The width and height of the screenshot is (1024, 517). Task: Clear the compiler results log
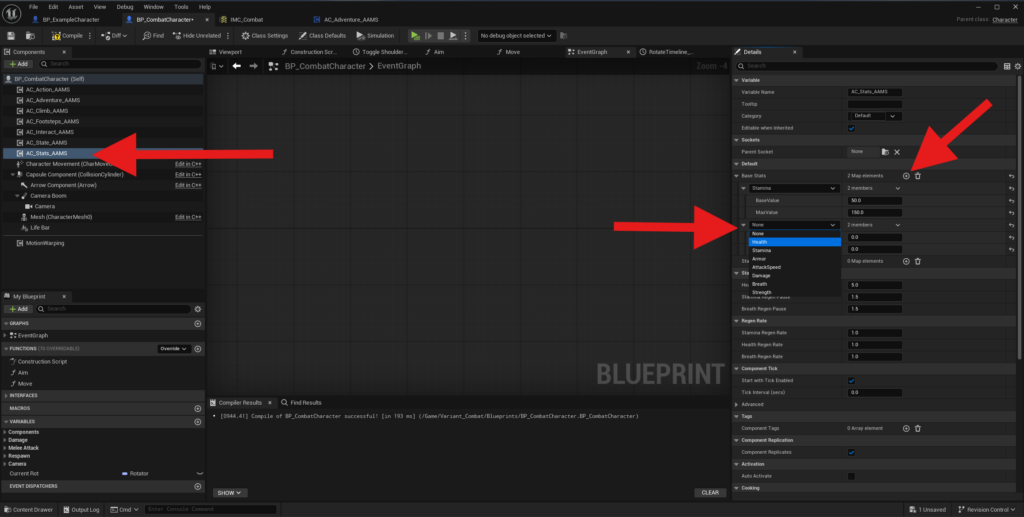[x=709, y=492]
